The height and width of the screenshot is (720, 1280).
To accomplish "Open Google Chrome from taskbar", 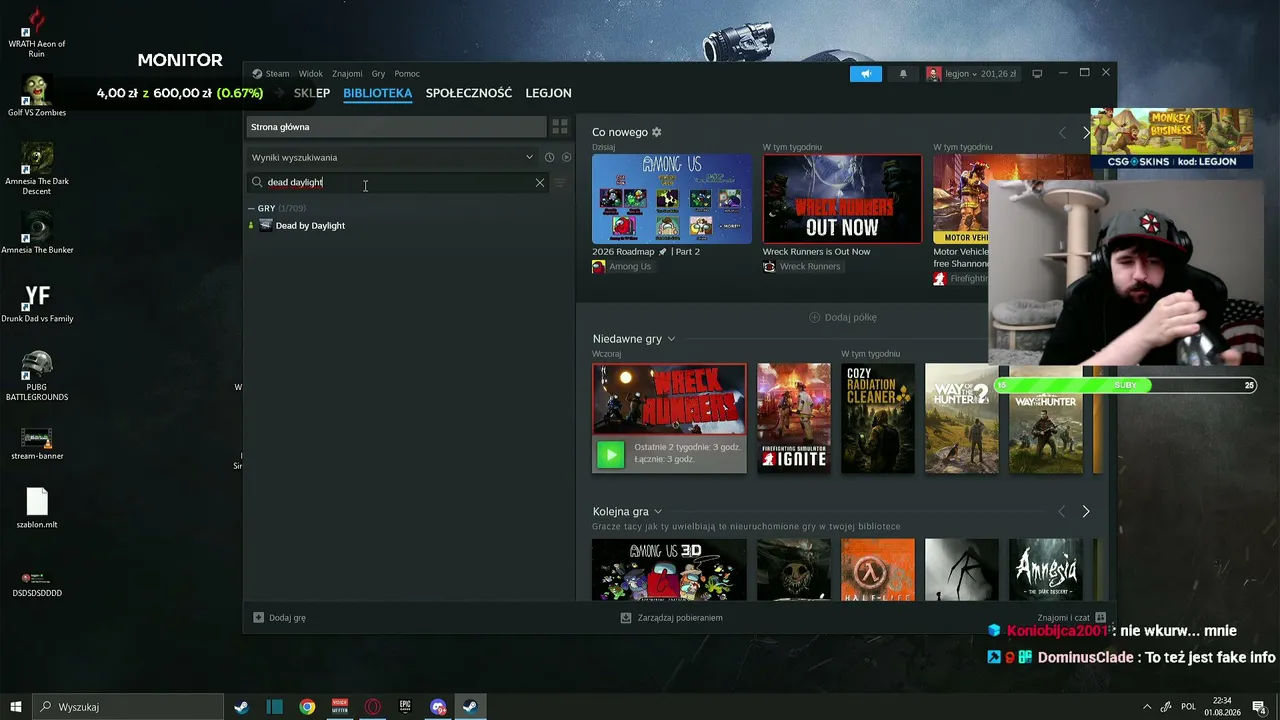I will 307,707.
